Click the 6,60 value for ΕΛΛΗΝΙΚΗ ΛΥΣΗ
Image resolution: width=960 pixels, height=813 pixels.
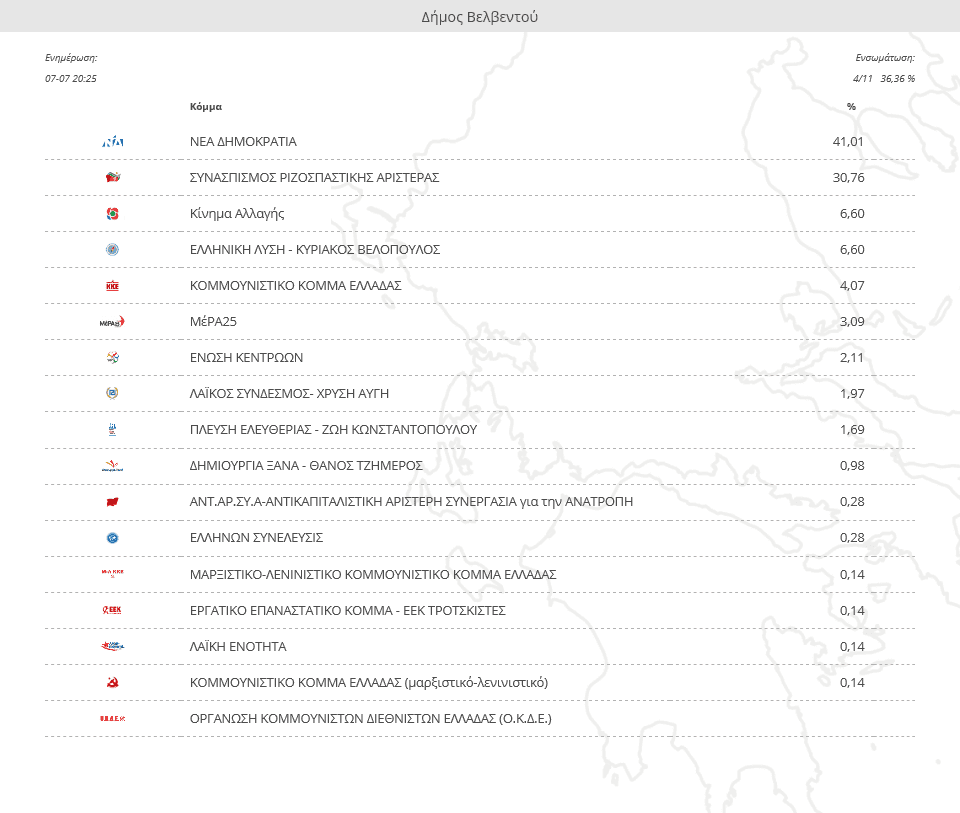click(x=852, y=250)
